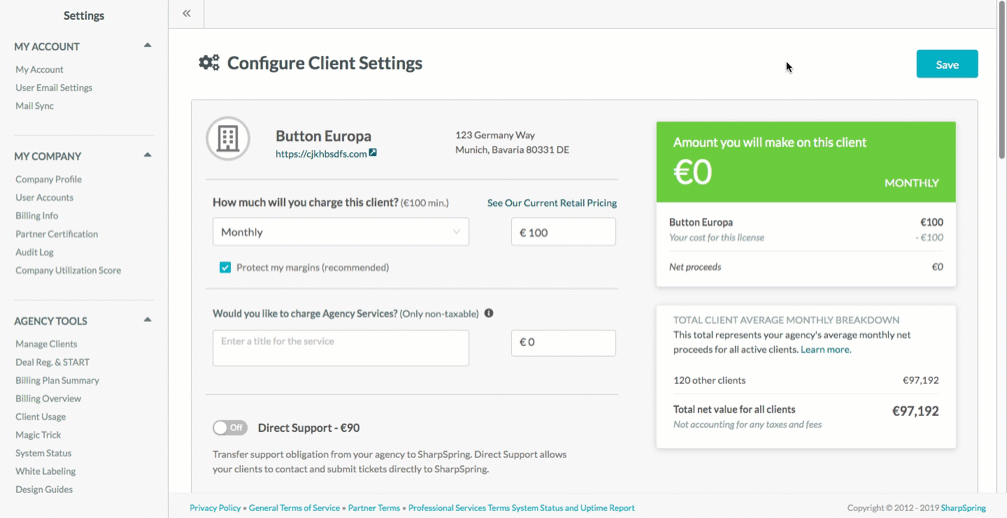Collapse the MY ACCOUNT section
The width and height of the screenshot is (1007, 518).
click(x=147, y=46)
